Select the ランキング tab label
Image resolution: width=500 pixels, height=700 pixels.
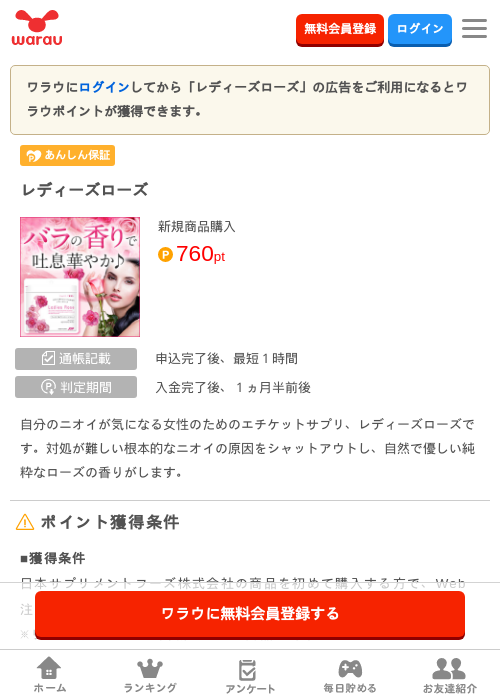coord(150,688)
